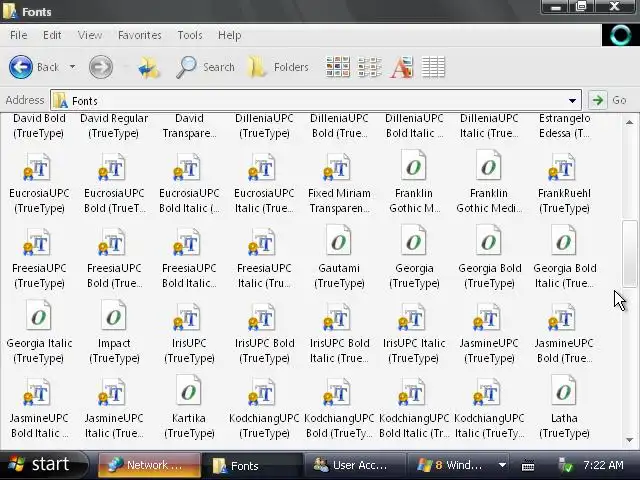Open the Help menu
Viewport: 640px width, 480px height.
click(x=229, y=36)
